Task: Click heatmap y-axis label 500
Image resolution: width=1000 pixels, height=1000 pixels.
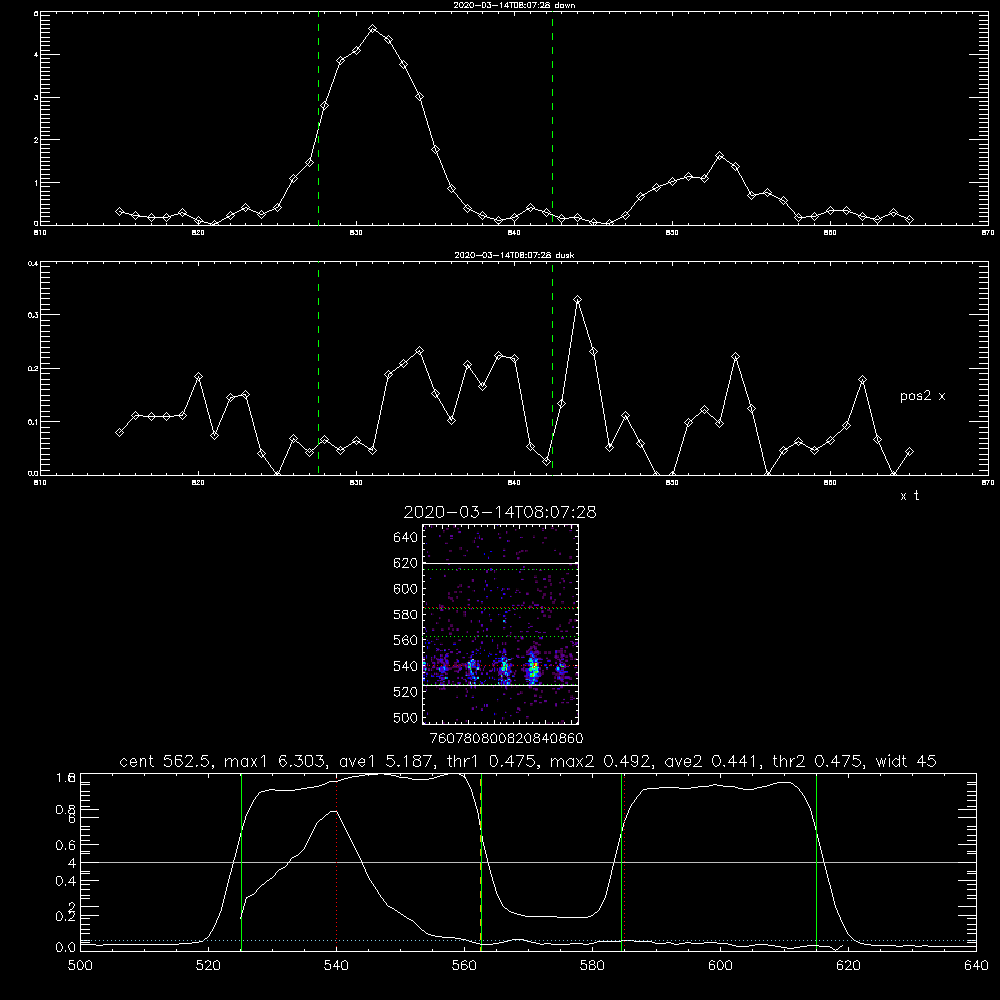Action: 406,717
